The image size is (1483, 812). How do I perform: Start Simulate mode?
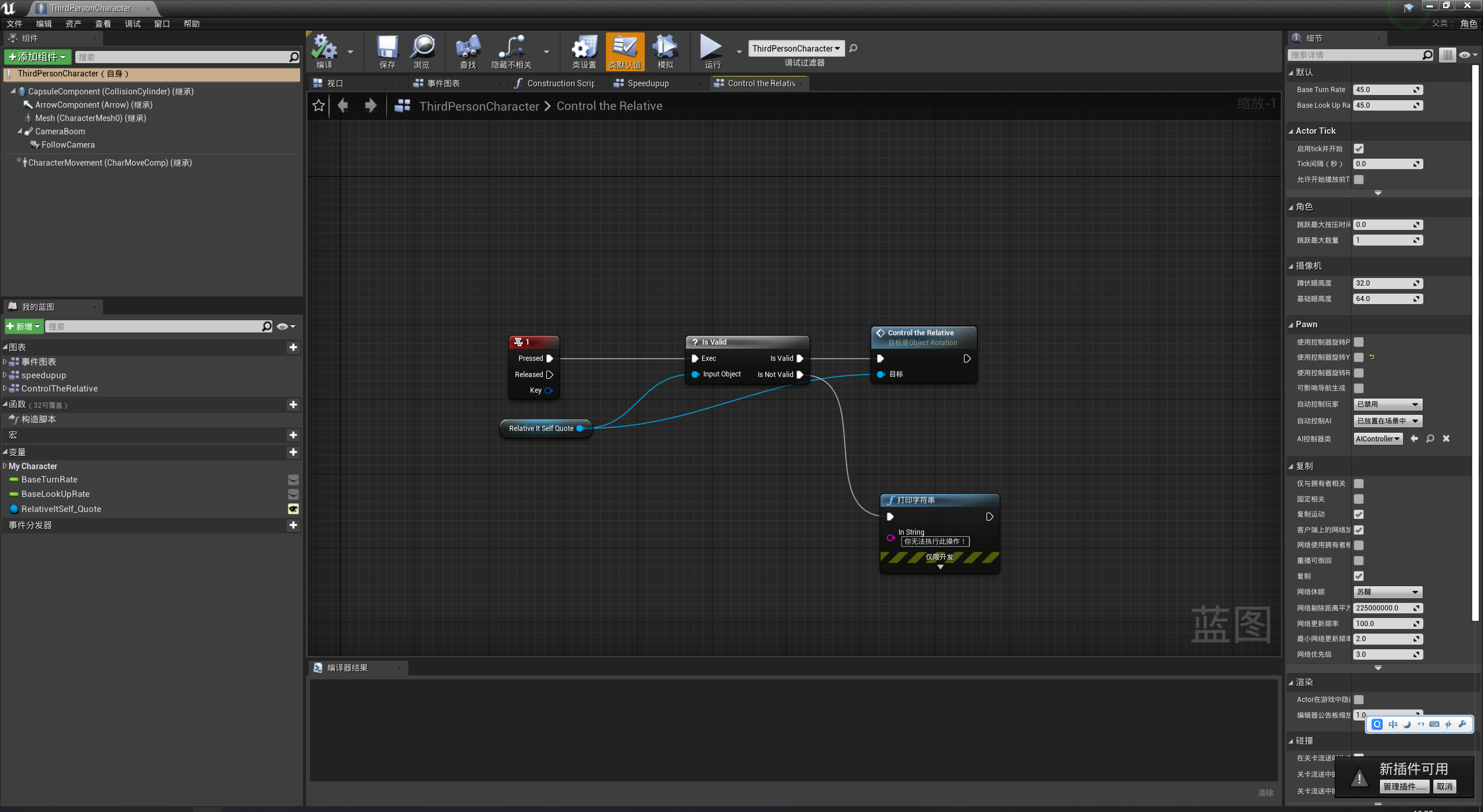pyautogui.click(x=664, y=51)
